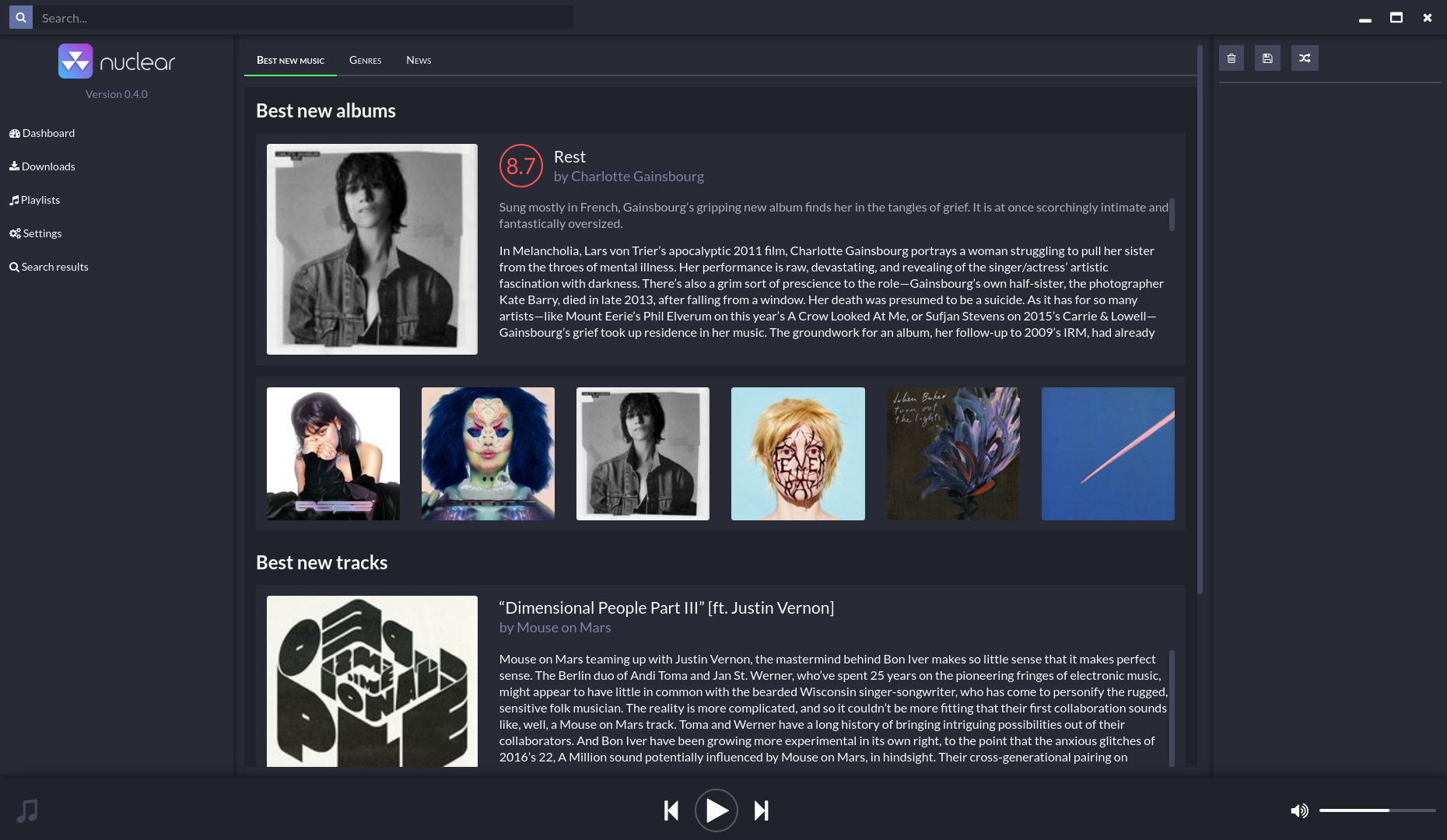
Task: Select the small Charlotte Gainsbourg Rest thumbnail
Action: tap(643, 453)
